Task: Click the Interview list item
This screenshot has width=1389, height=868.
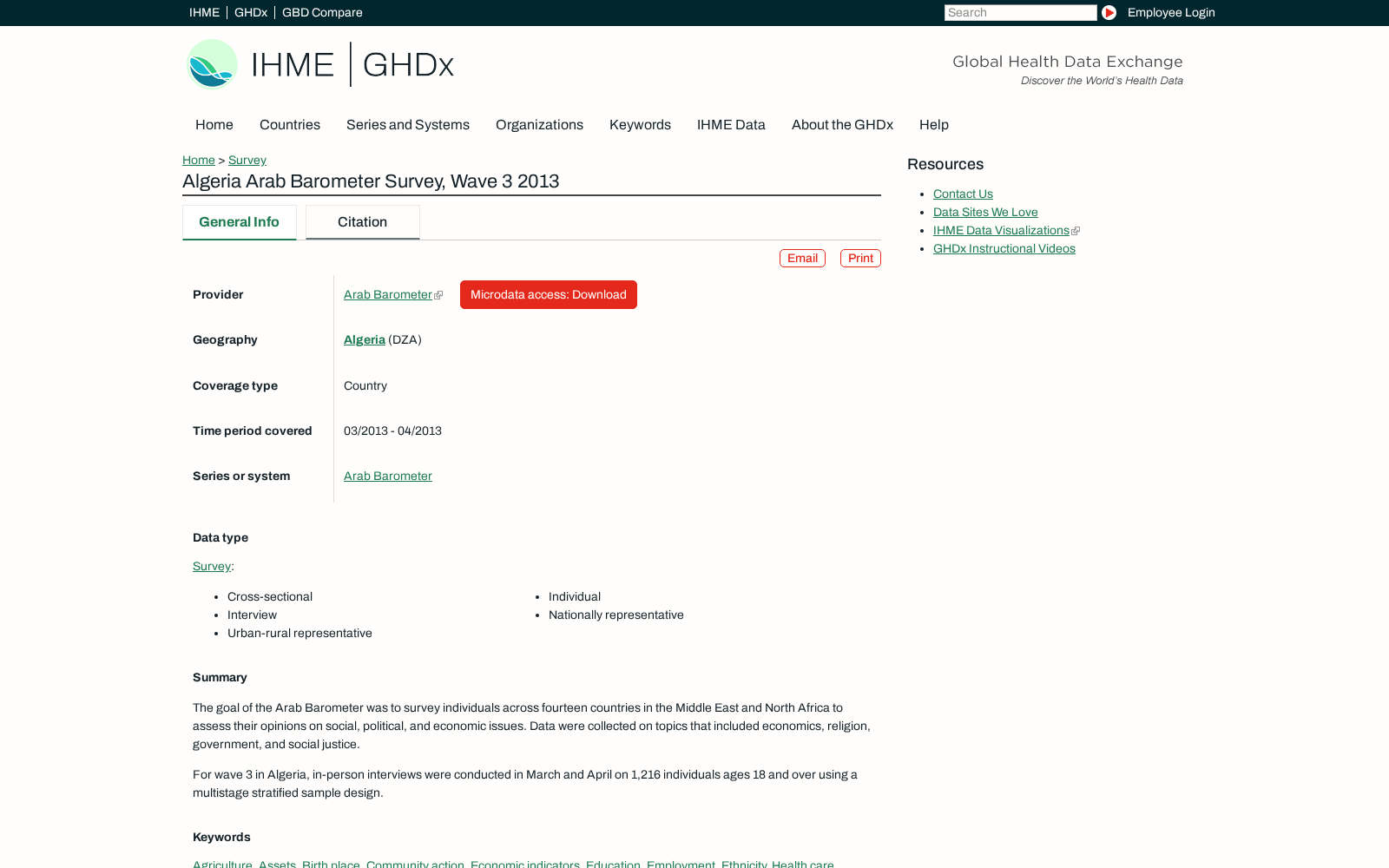Action: point(252,615)
